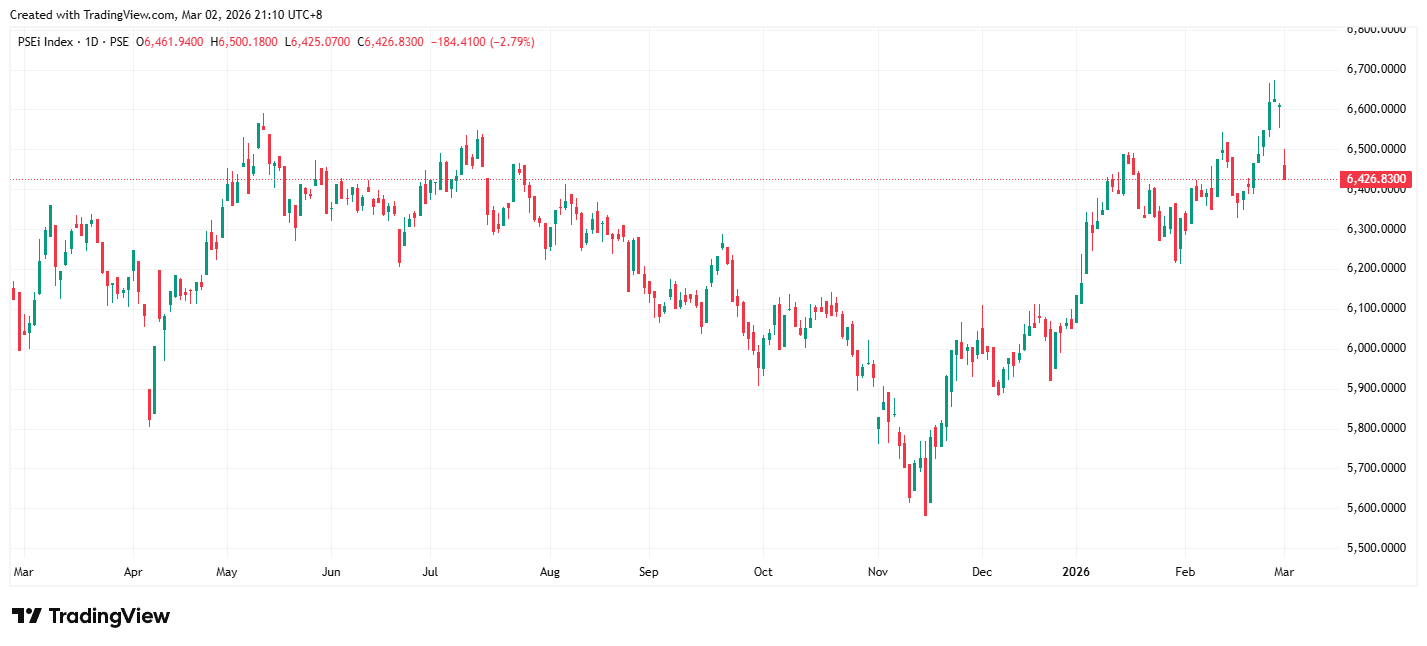This screenshot has width=1427, height=646.
Task: Click the 1D interval label
Action: [94, 42]
